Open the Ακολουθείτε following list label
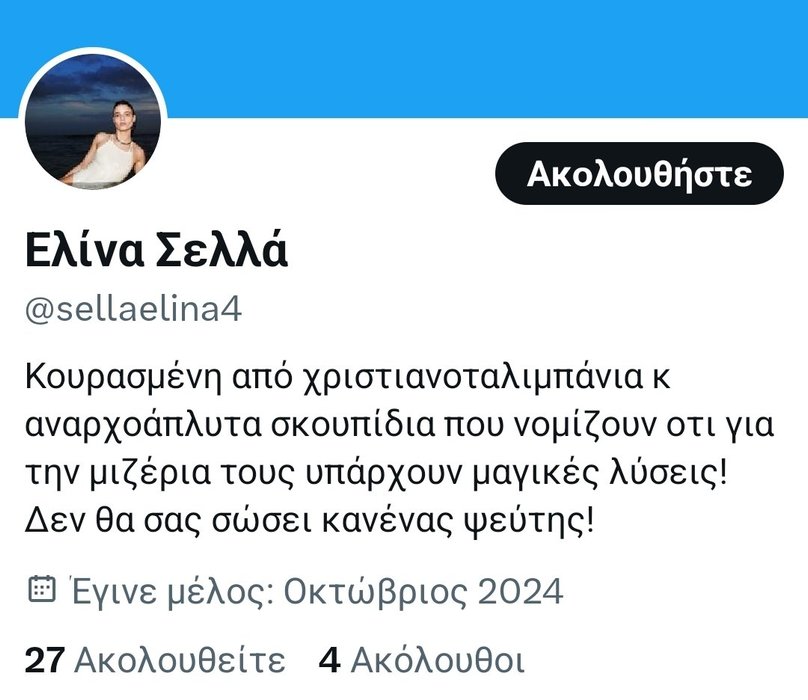This screenshot has height=700, width=808. pos(180,660)
